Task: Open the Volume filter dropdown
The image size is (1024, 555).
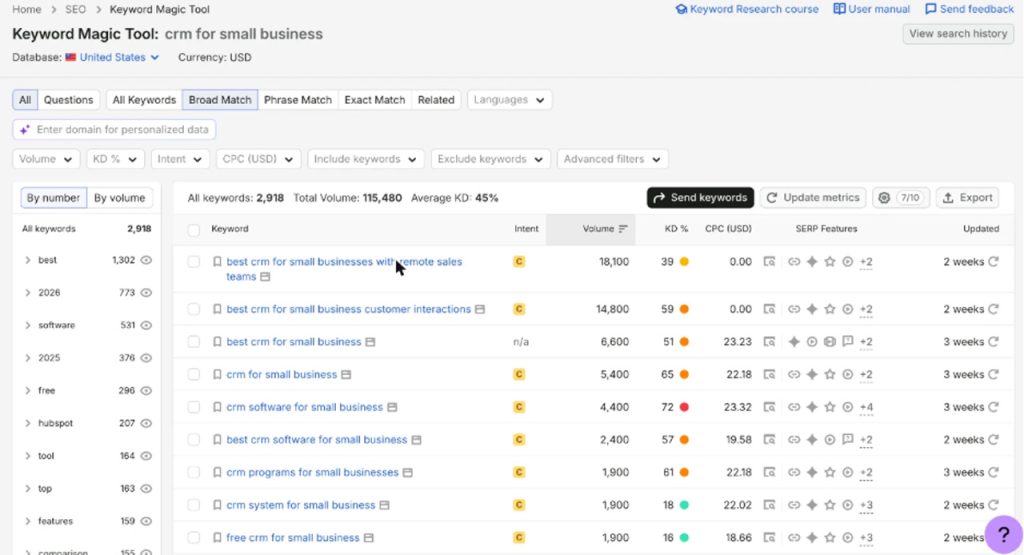Action: [46, 159]
